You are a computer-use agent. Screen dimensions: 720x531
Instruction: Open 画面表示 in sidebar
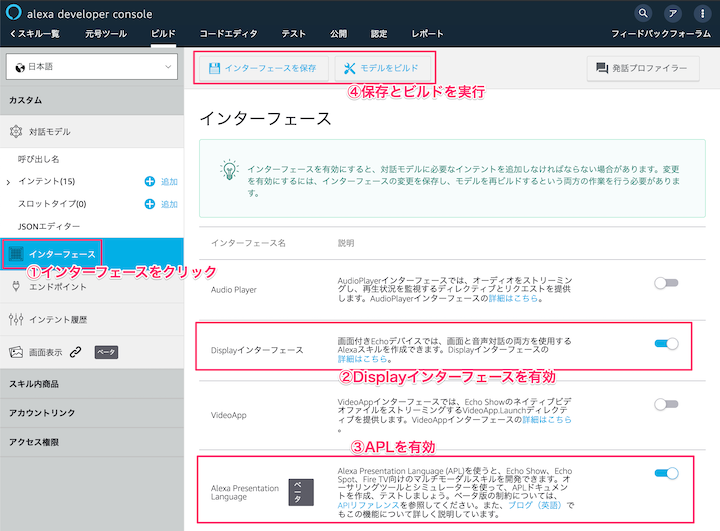pos(45,352)
